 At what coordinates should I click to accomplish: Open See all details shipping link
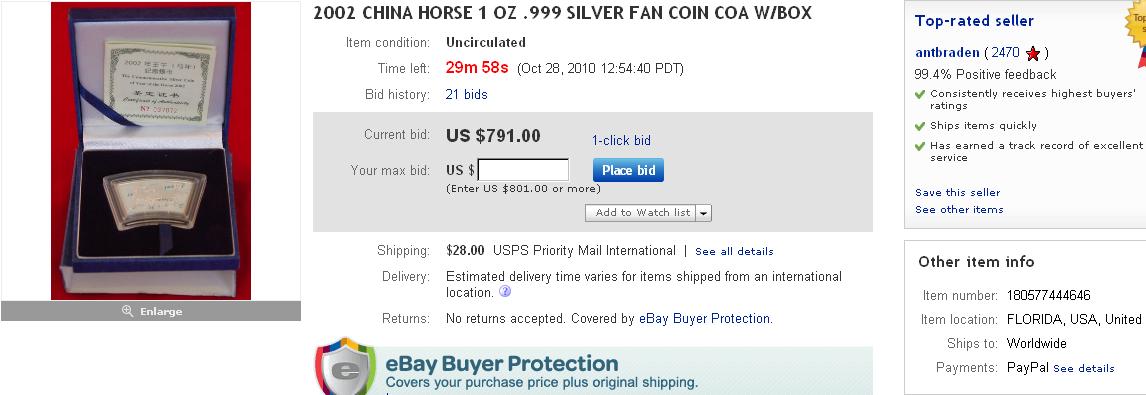pyautogui.click(x=734, y=252)
